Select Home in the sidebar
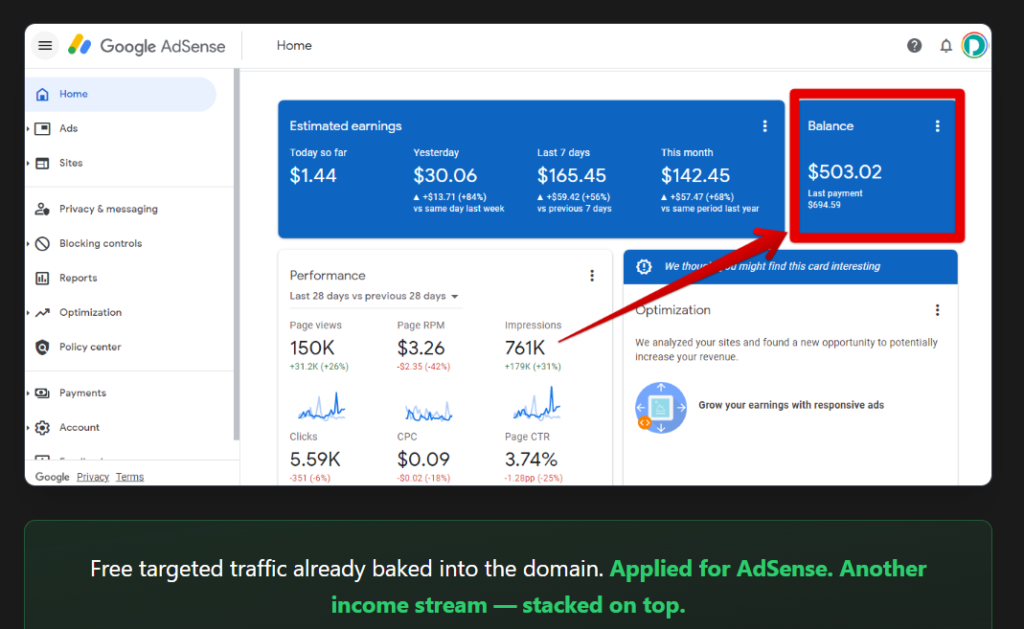This screenshot has height=629, width=1024. 73,93
